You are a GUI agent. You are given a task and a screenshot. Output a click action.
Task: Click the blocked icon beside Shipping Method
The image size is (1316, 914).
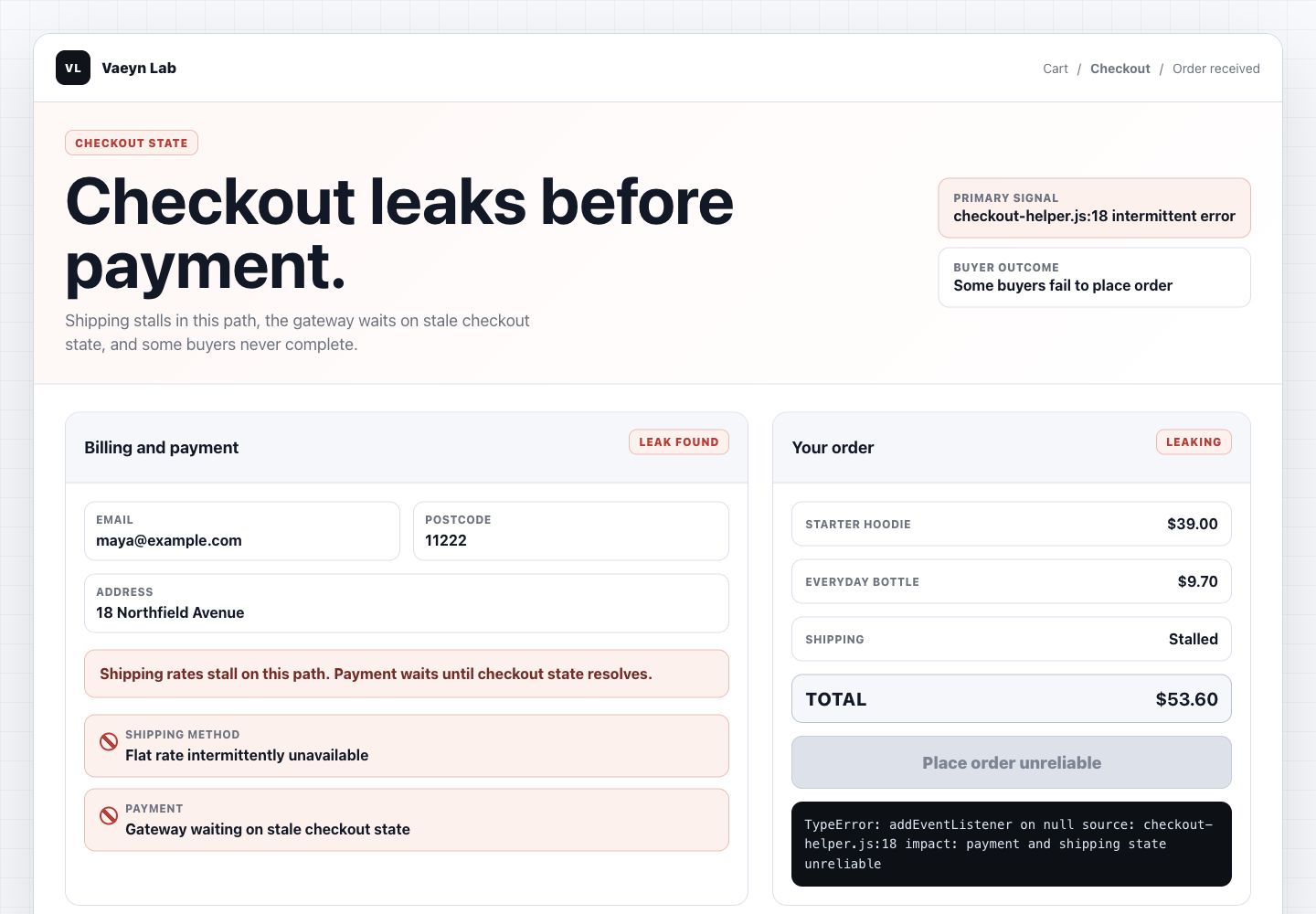pos(109,741)
